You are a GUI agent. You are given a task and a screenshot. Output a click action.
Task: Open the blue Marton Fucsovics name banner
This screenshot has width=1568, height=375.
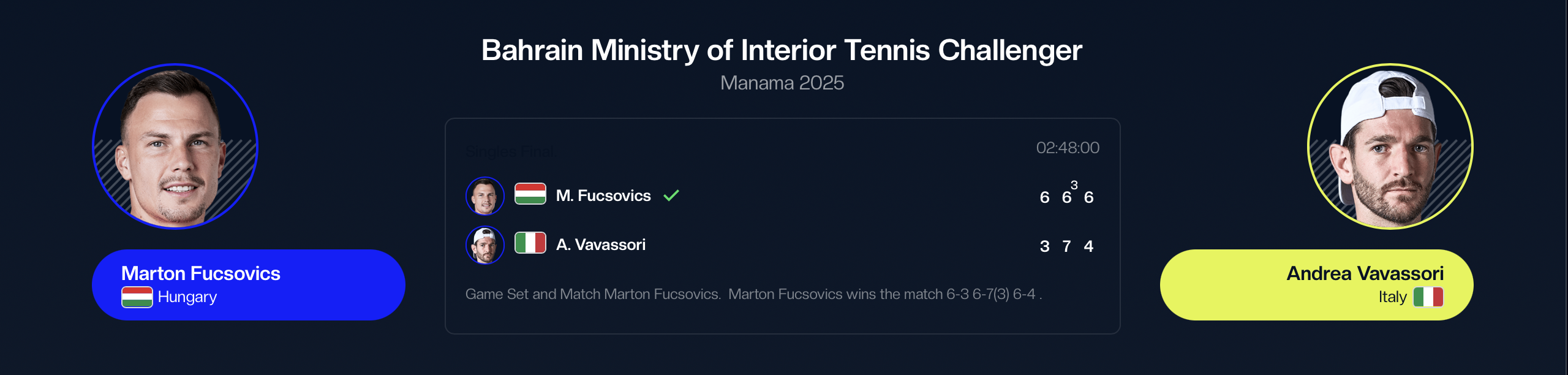point(248,284)
